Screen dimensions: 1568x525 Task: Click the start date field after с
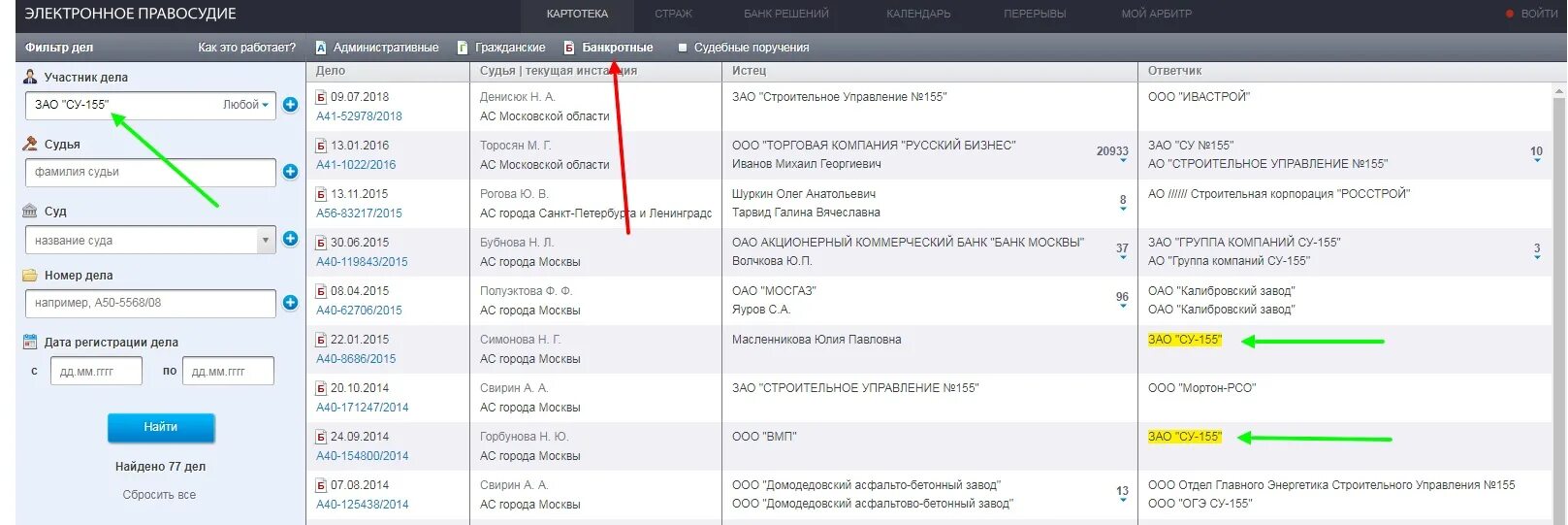96,372
